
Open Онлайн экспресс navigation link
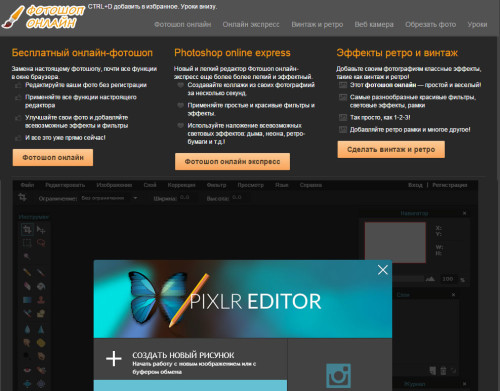[x=251, y=24]
